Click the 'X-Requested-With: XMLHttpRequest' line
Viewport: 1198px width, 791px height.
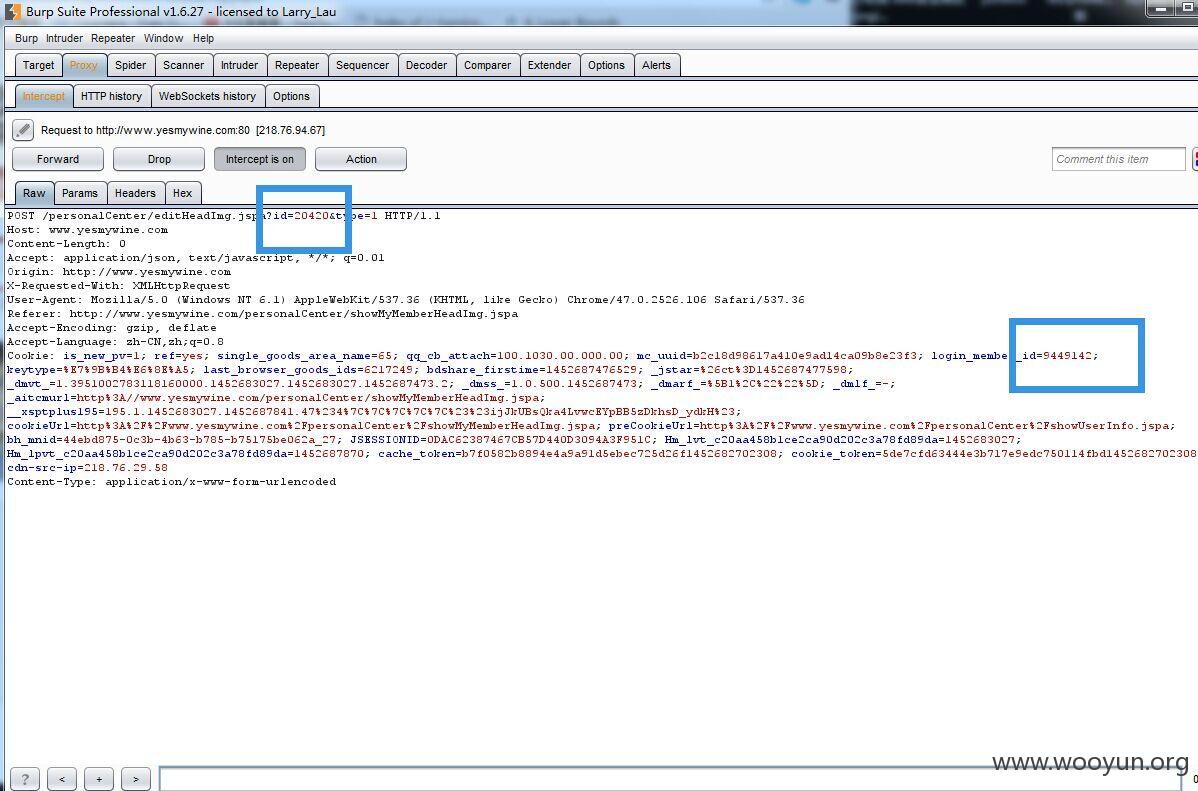(118, 286)
